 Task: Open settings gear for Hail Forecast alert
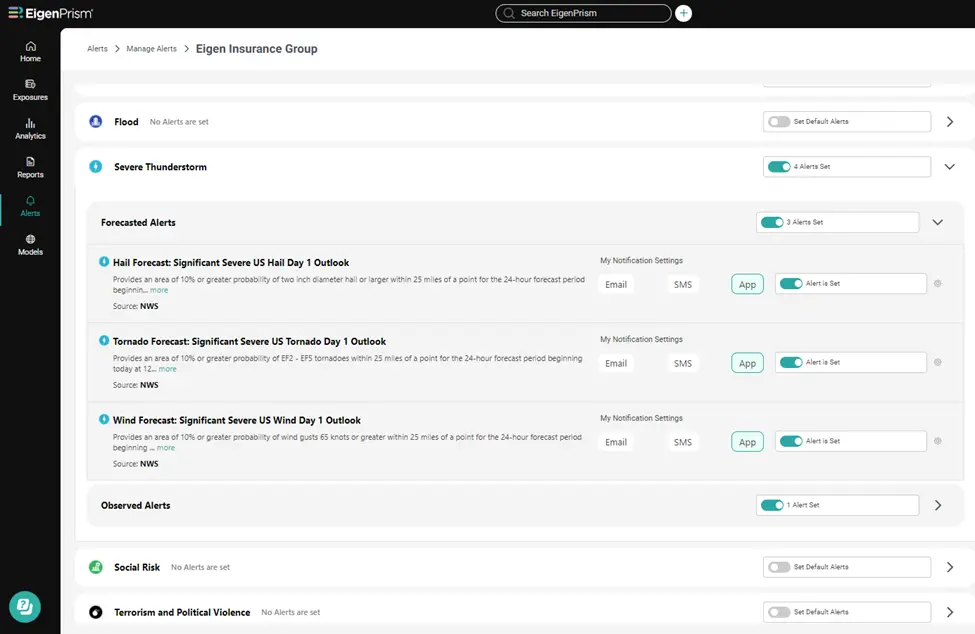click(938, 283)
